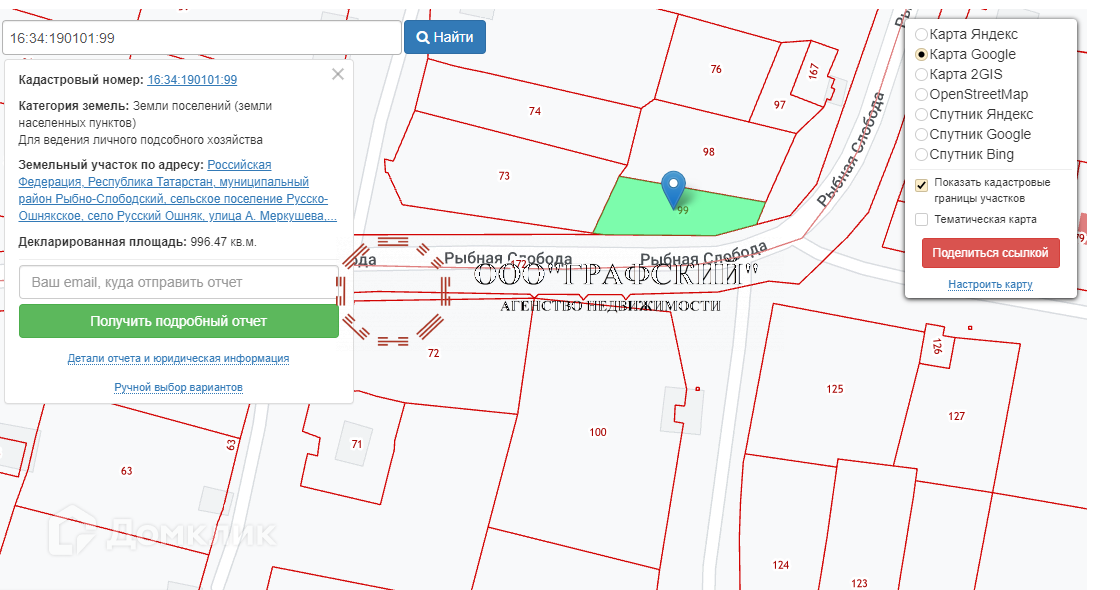
Task: Click parcel number 167 on the map
Action: coord(814,71)
